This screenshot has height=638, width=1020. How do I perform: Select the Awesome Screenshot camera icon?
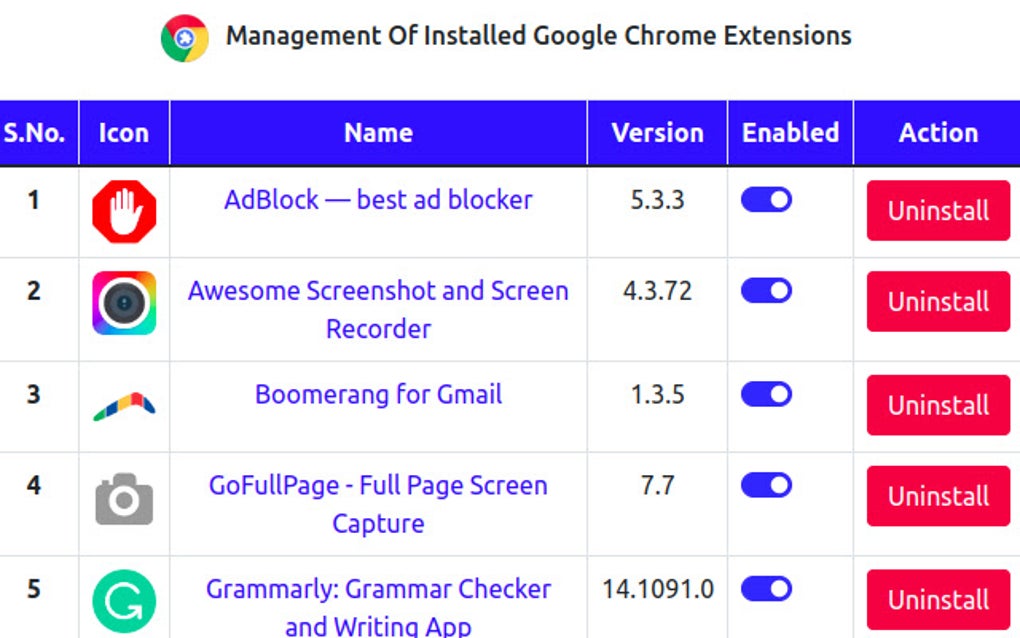[123, 302]
